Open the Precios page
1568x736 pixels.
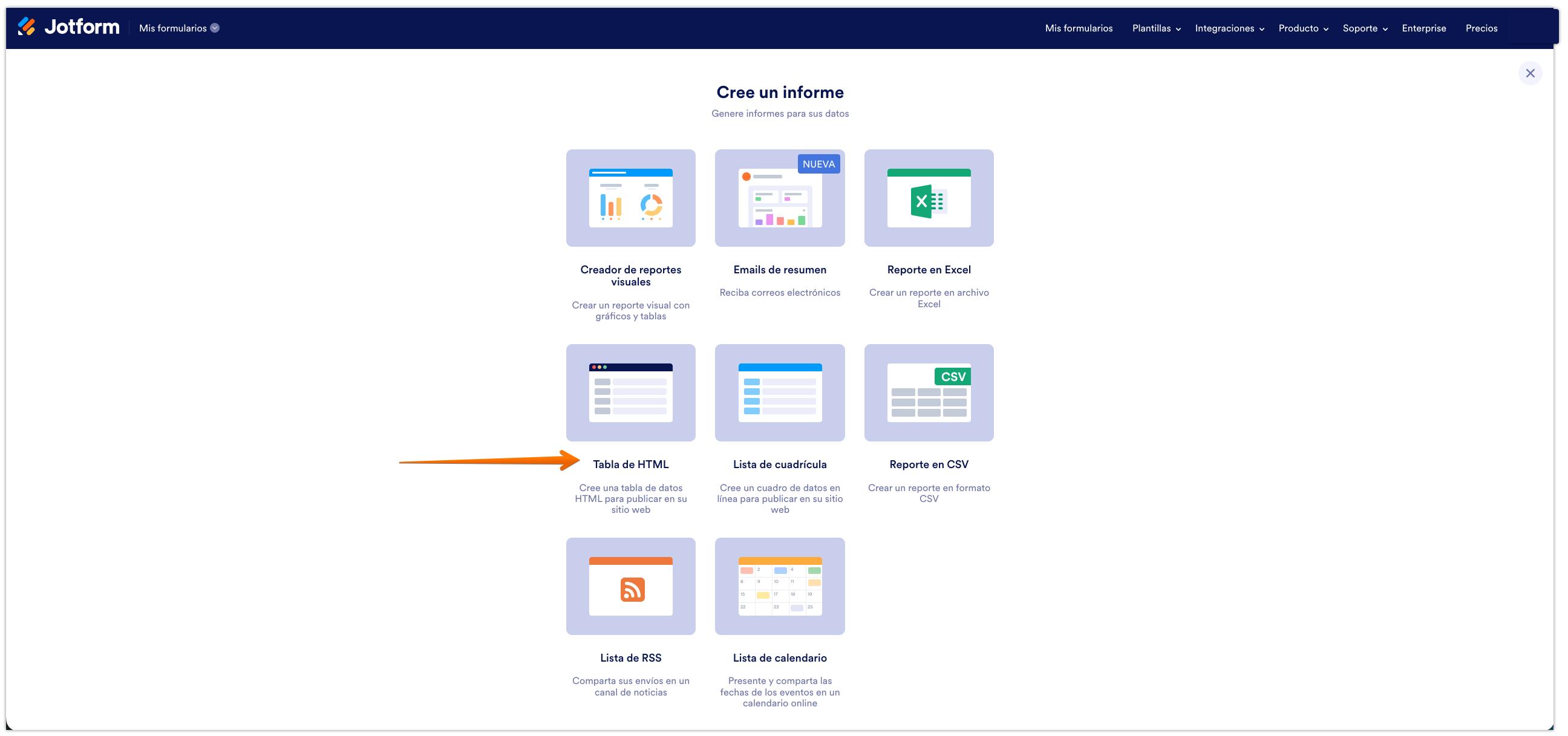click(x=1481, y=28)
